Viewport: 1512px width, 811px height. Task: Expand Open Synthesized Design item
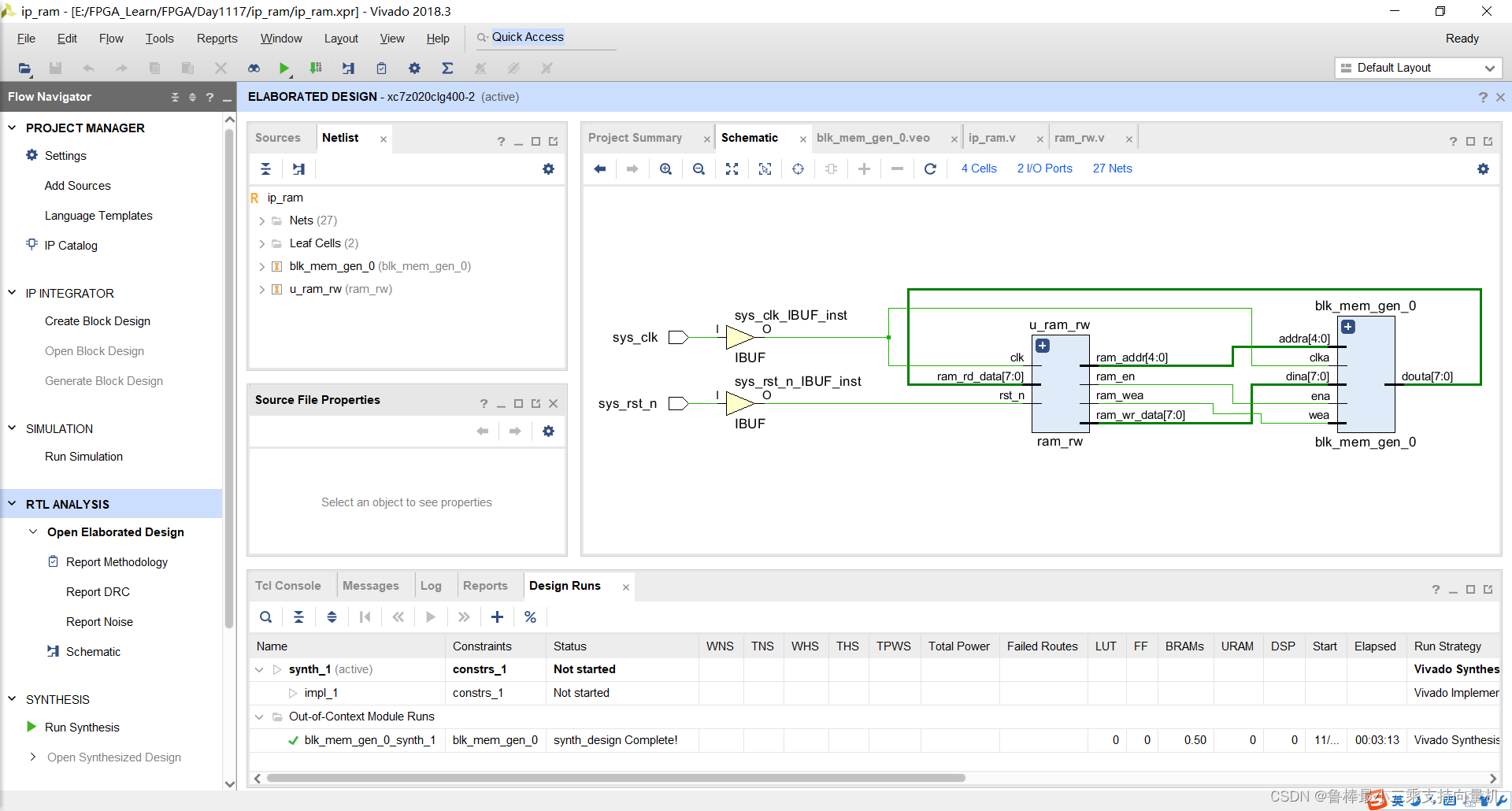pyautogui.click(x=33, y=757)
